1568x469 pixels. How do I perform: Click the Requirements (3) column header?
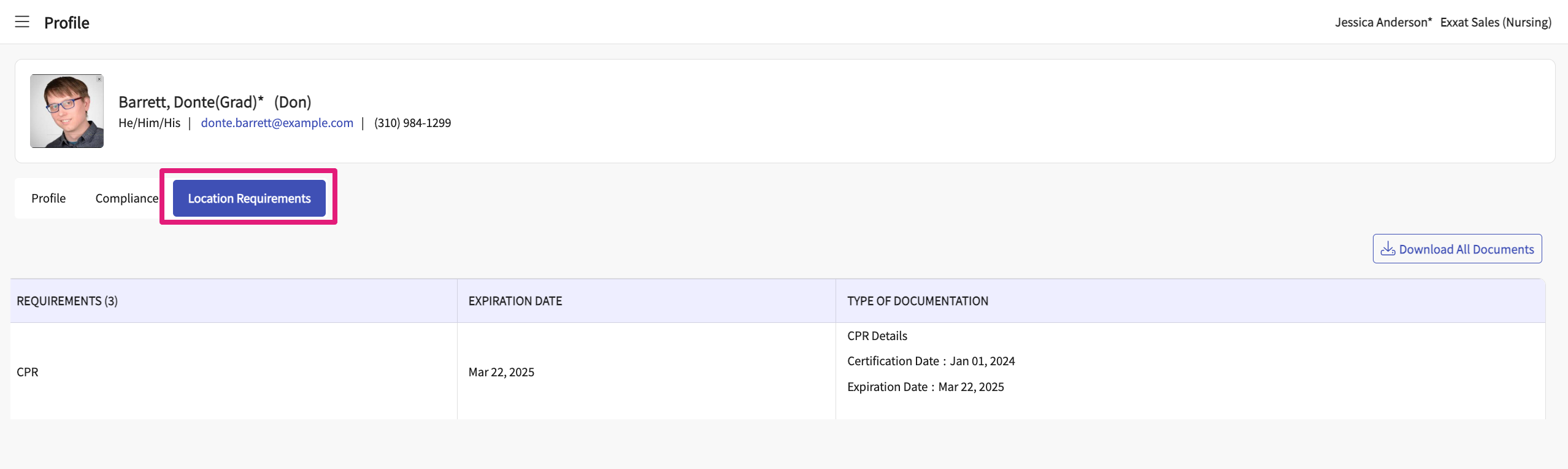coord(67,301)
